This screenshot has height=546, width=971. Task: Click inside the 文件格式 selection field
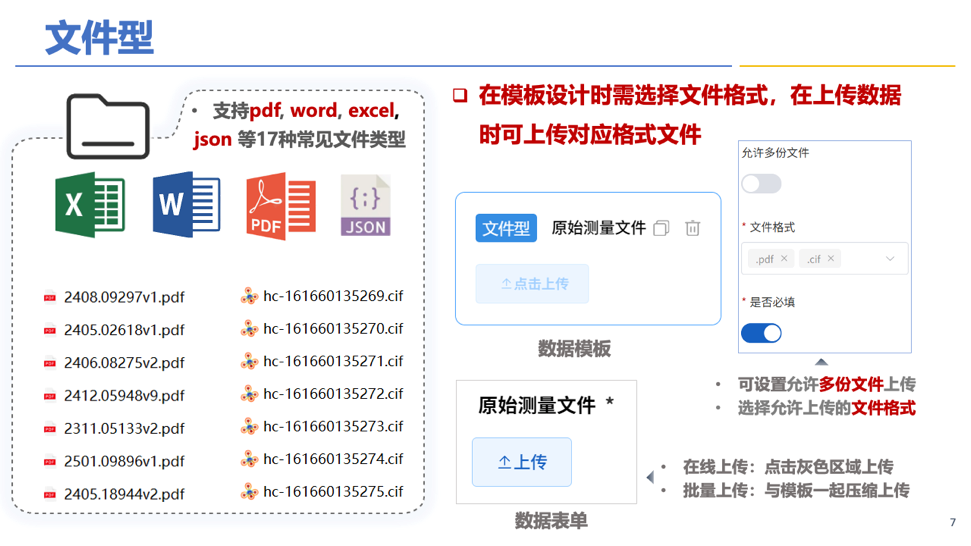tap(860, 259)
